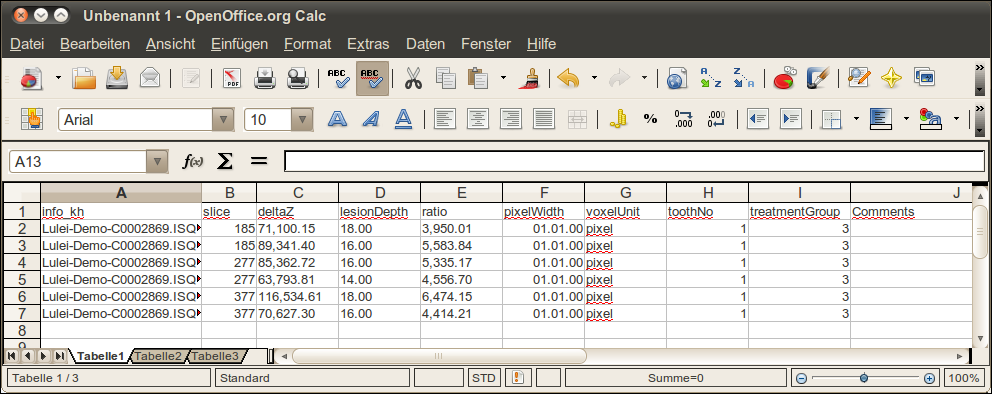
Task: Open the New document dropdown arrow
Action: tap(58, 78)
